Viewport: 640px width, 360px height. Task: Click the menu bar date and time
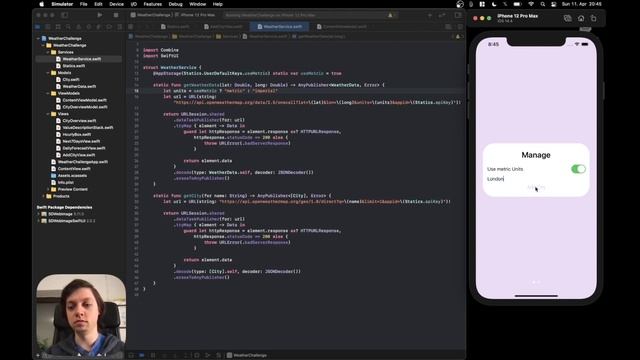pos(581,4)
